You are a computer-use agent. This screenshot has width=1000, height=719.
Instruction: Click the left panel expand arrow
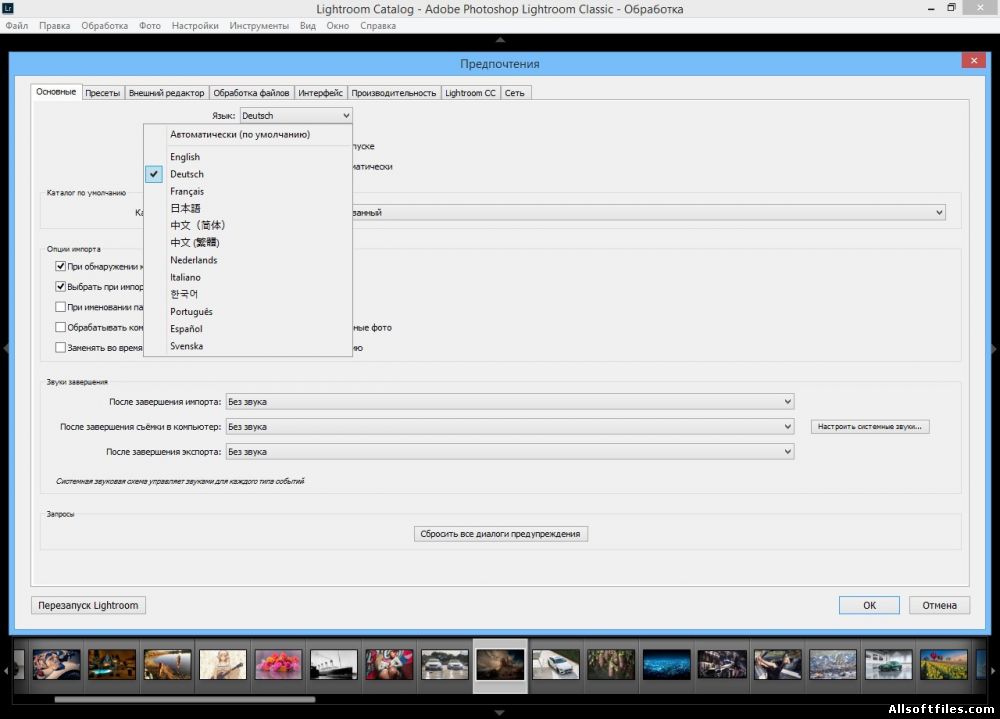click(5, 348)
